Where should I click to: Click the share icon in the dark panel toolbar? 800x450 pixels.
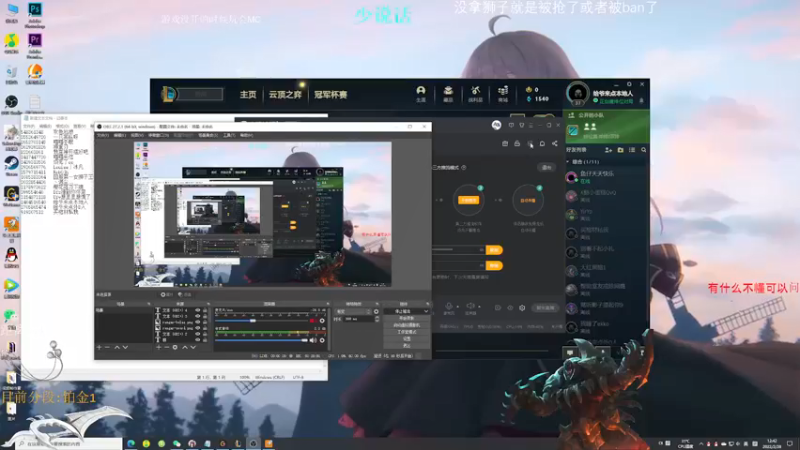coord(555,144)
